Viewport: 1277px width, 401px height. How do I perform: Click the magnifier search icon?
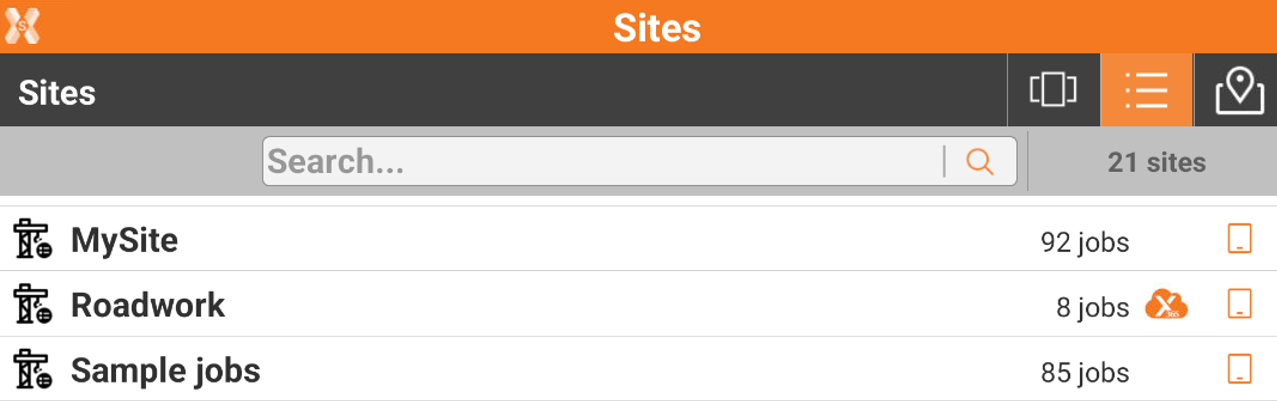980,162
